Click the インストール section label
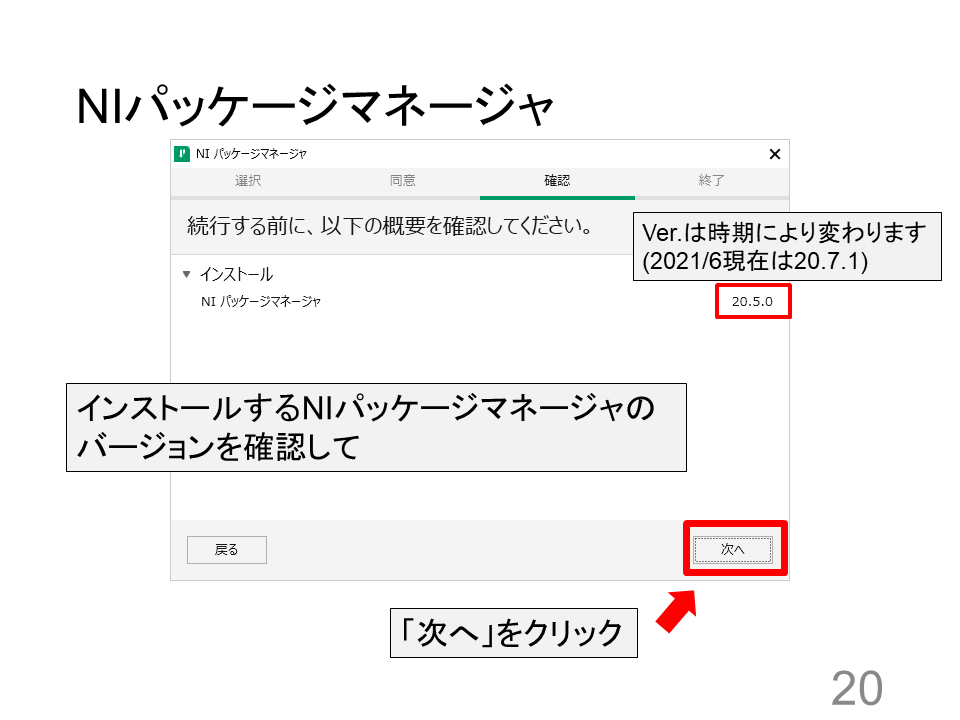The height and width of the screenshot is (720, 960). click(236, 274)
